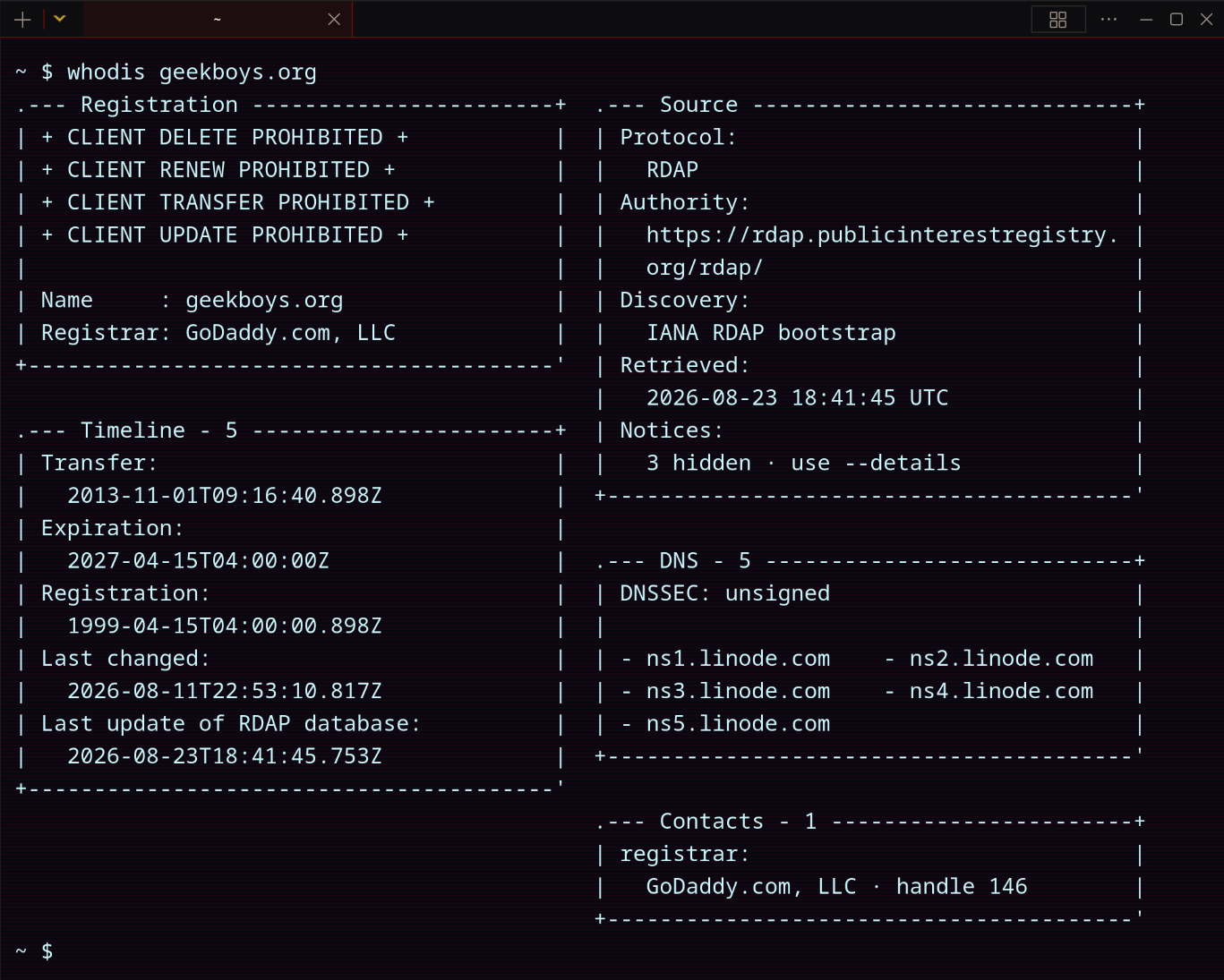The height and width of the screenshot is (980, 1224).
Task: Select the terminal tab titled ~
Action: click(x=218, y=19)
